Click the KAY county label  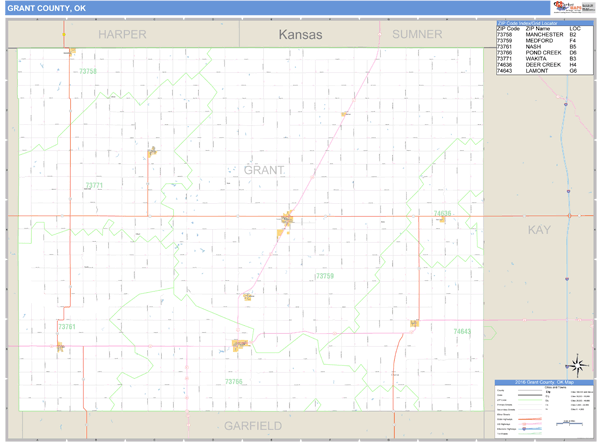(539, 230)
